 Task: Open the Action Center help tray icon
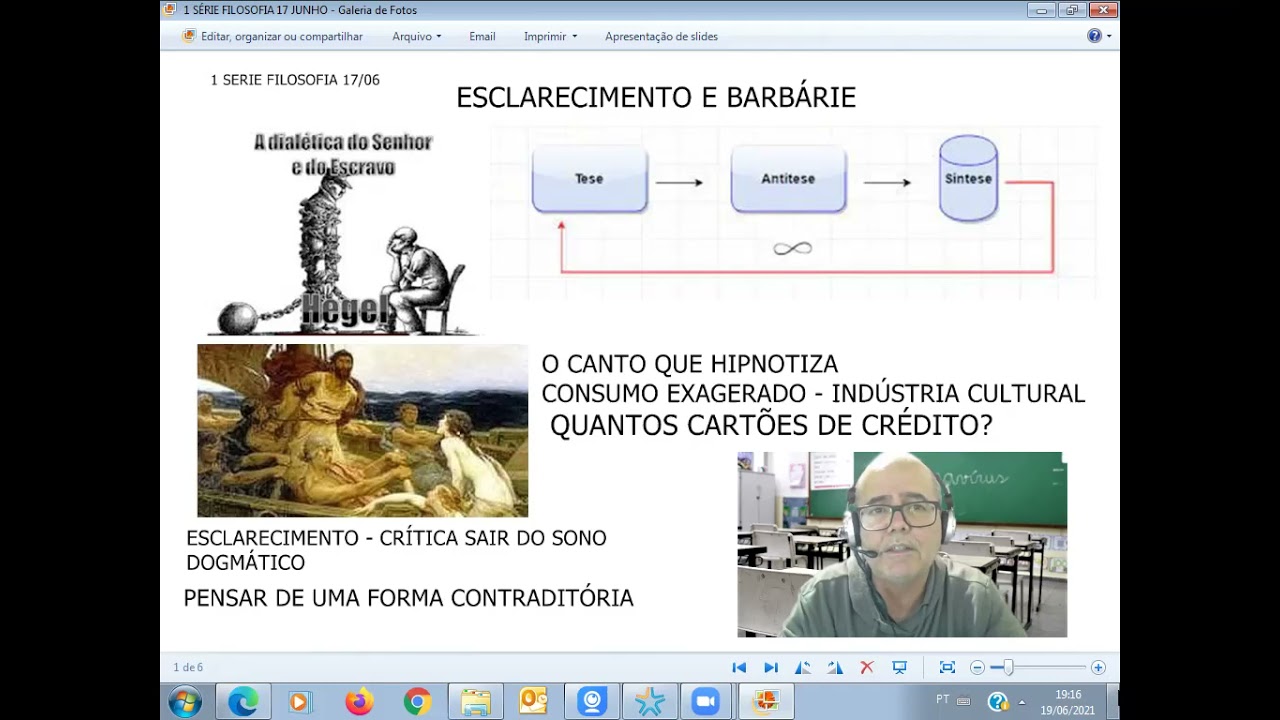pyautogui.click(x=998, y=702)
